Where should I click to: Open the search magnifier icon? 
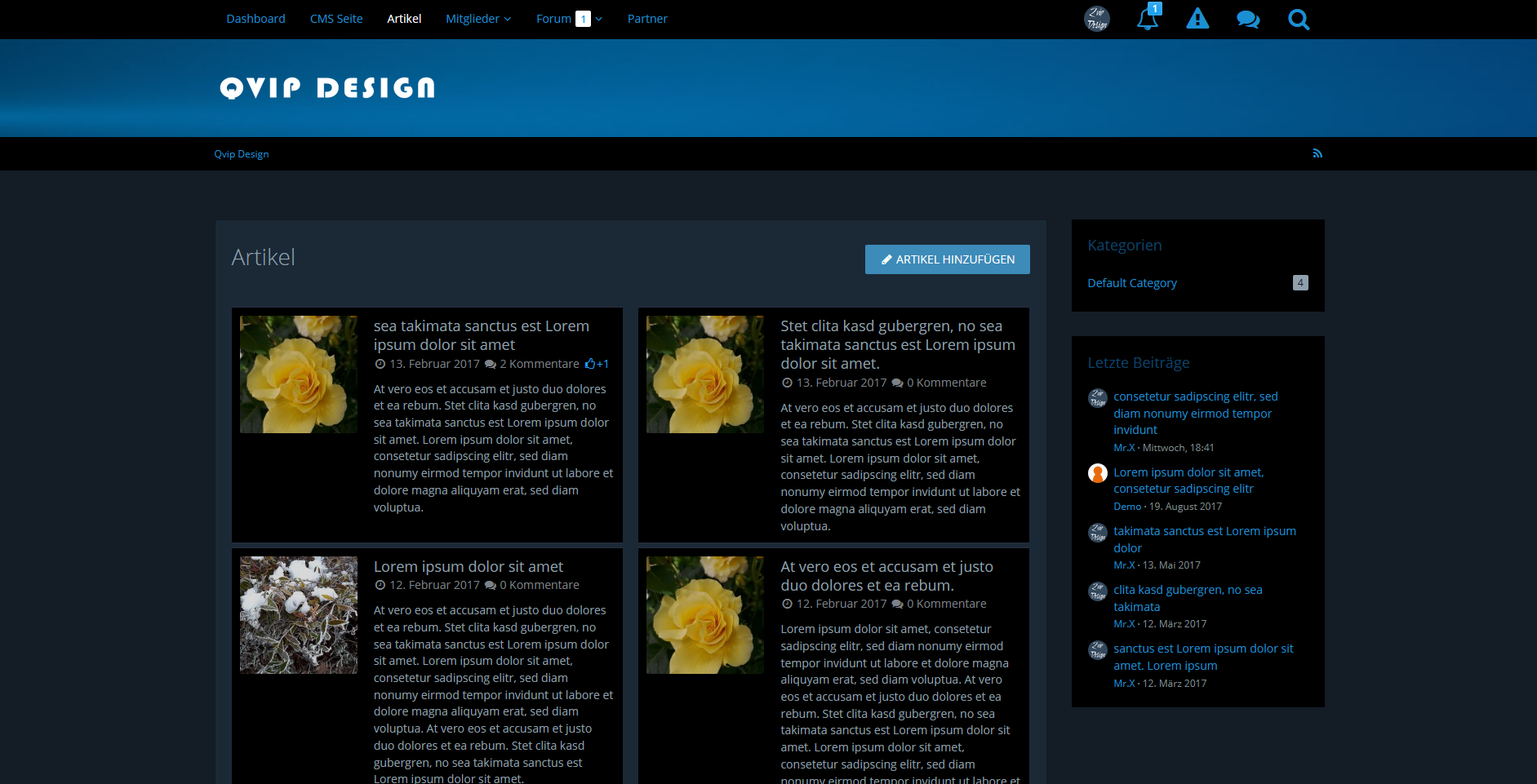[x=1298, y=19]
